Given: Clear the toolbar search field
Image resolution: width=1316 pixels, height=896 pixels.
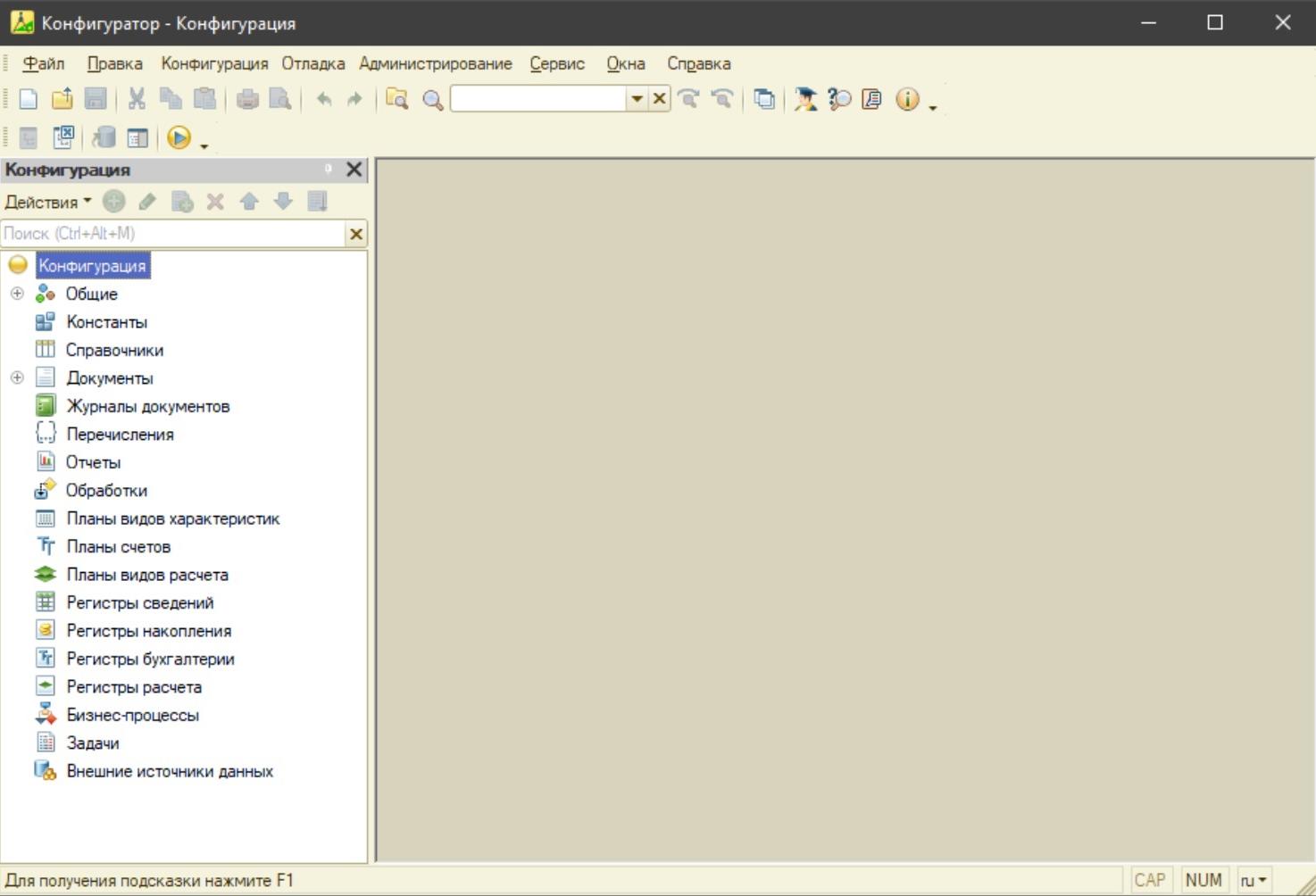Looking at the screenshot, I should click(659, 99).
